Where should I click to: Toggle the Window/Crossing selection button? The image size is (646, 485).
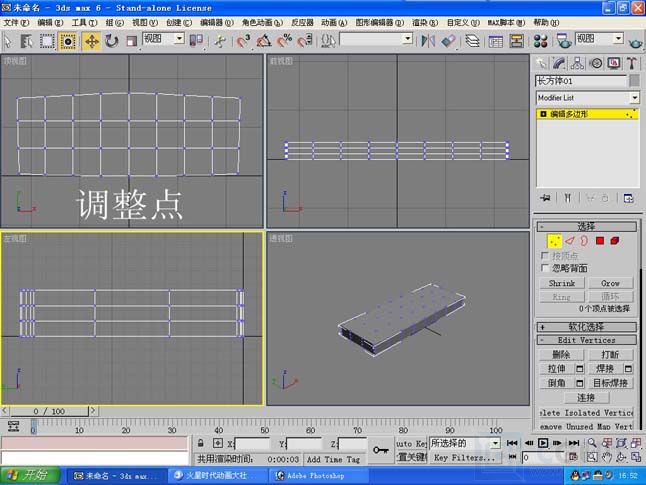(68, 41)
